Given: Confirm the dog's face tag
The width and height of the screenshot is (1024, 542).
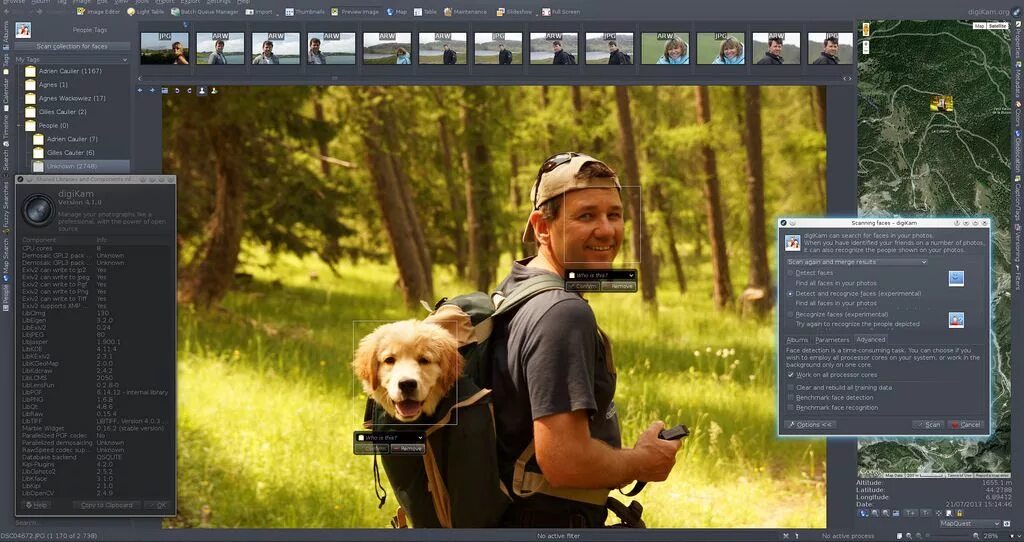Looking at the screenshot, I should pyautogui.click(x=372, y=449).
